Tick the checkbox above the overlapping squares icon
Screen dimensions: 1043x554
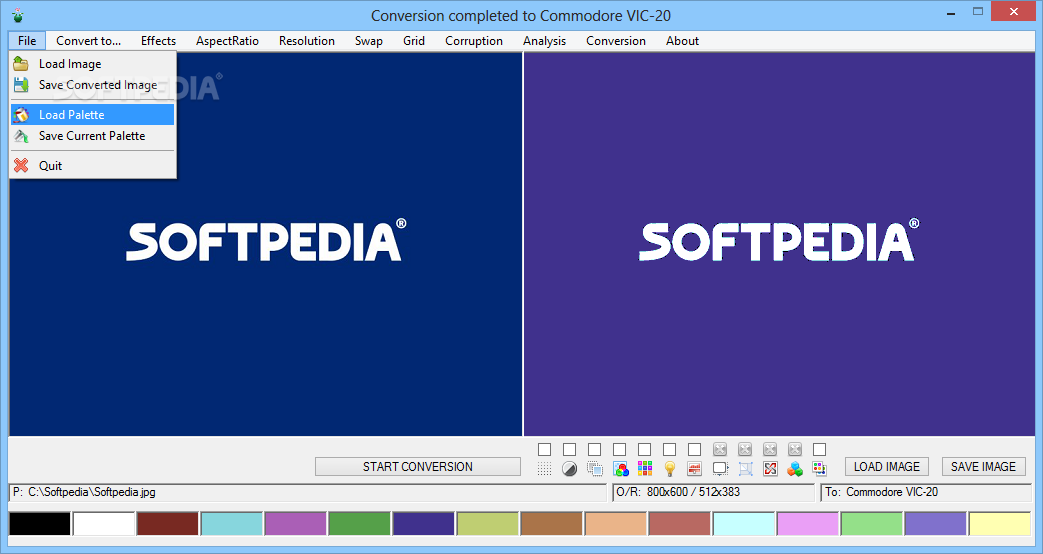click(595, 450)
